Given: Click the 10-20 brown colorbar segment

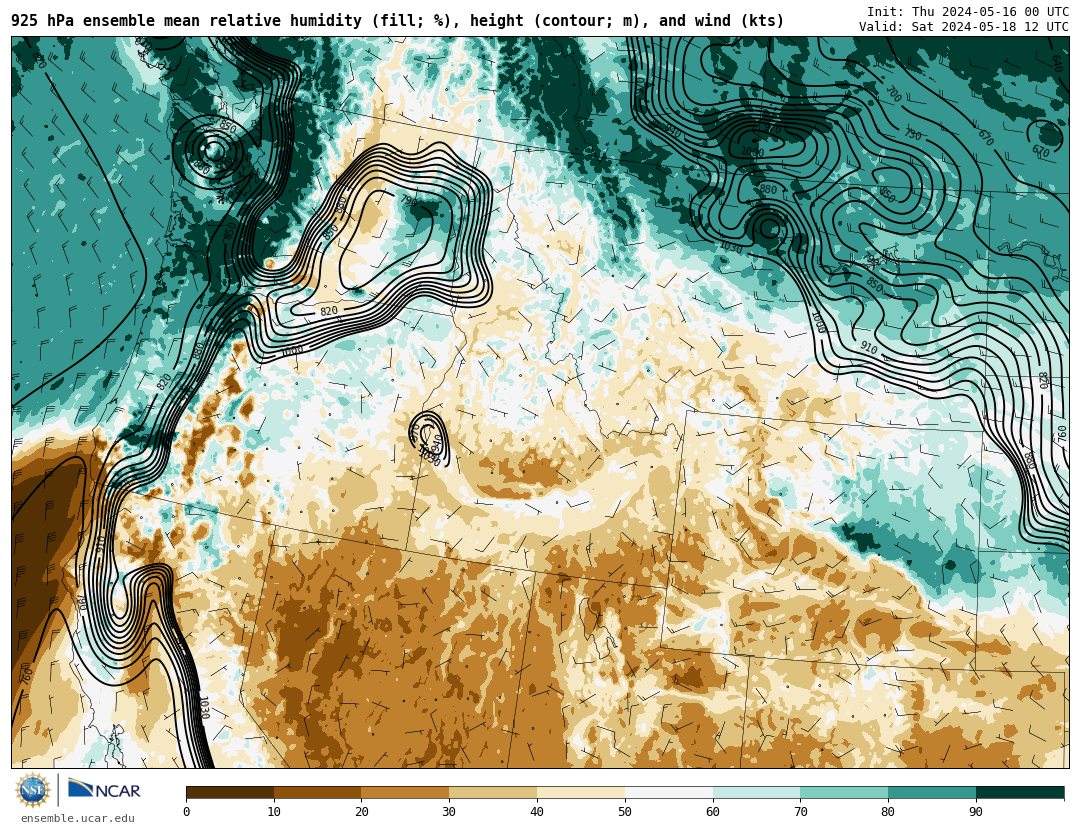Looking at the screenshot, I should 318,793.
